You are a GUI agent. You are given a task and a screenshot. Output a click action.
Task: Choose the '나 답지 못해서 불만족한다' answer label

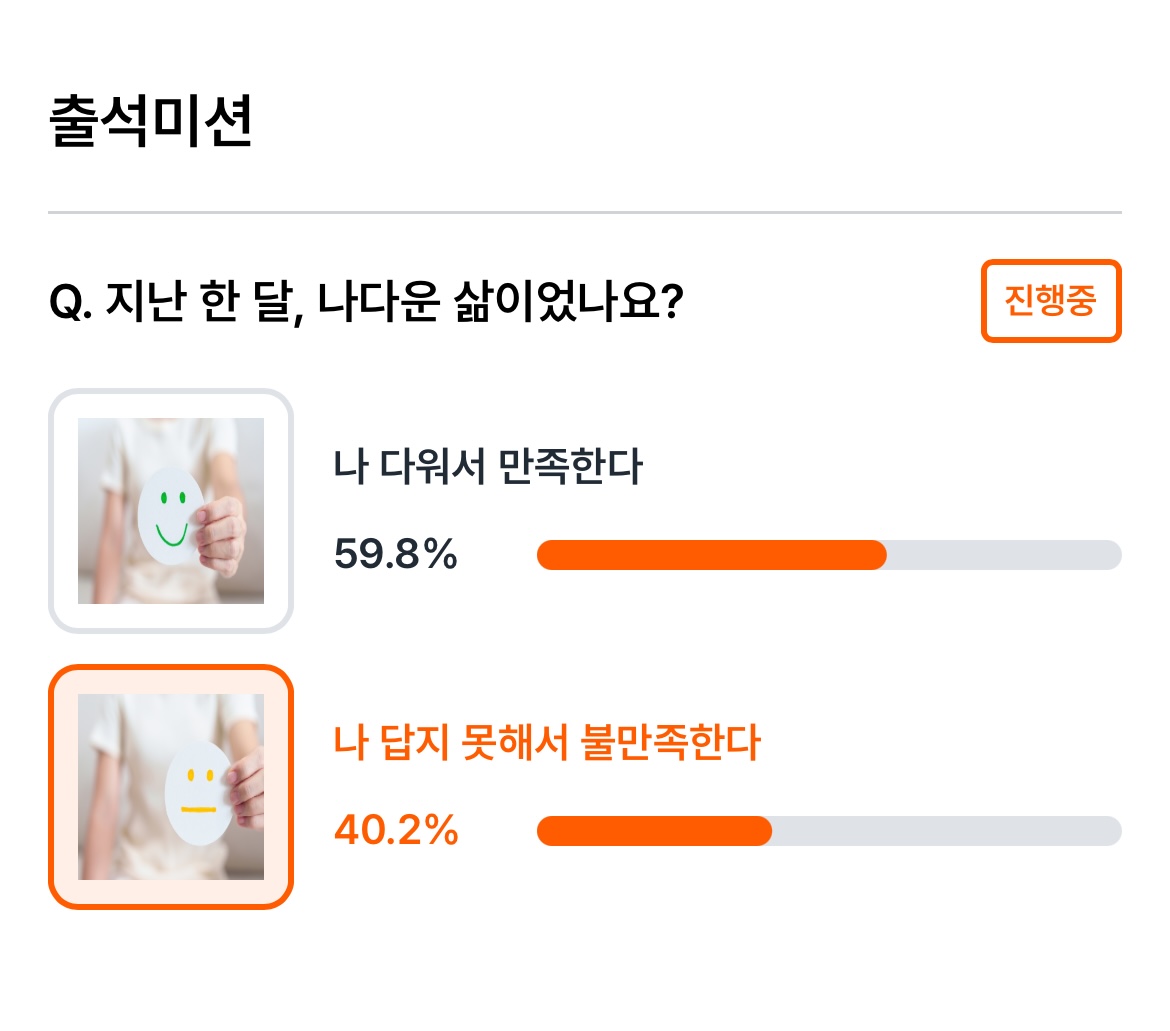point(546,742)
